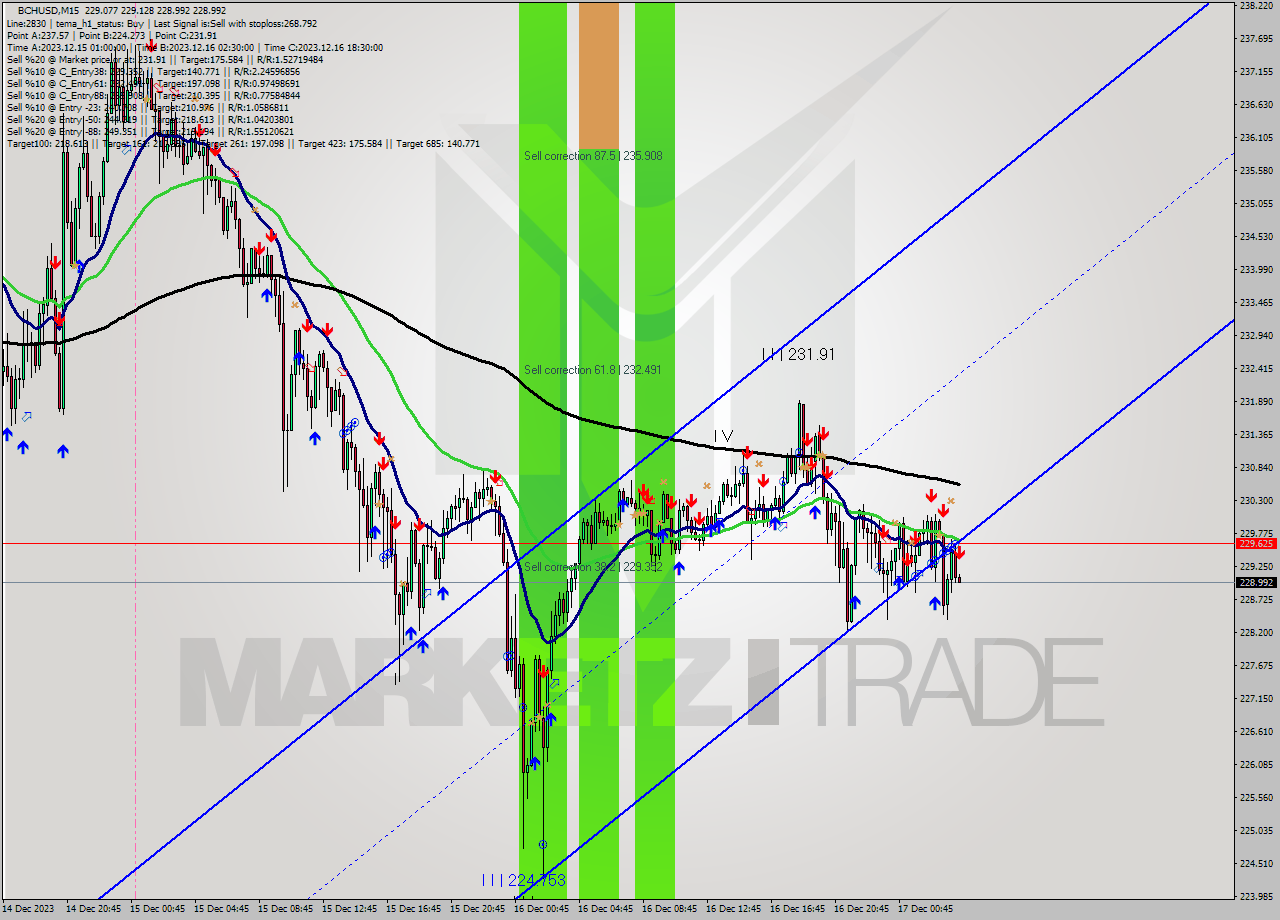The image size is (1280, 920).
Task: Click the '16 Dec 04:45' time axis label
Action: (x=606, y=909)
